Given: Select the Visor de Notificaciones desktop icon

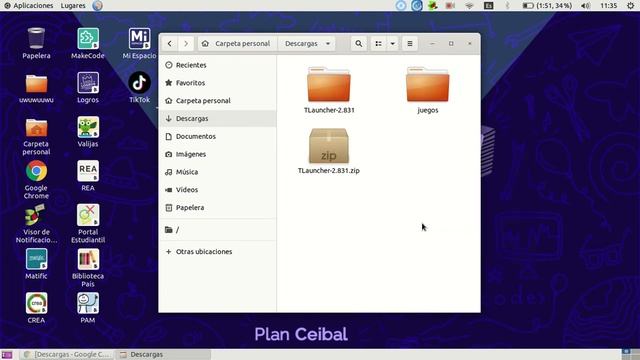Looking at the screenshot, I should (36, 224).
